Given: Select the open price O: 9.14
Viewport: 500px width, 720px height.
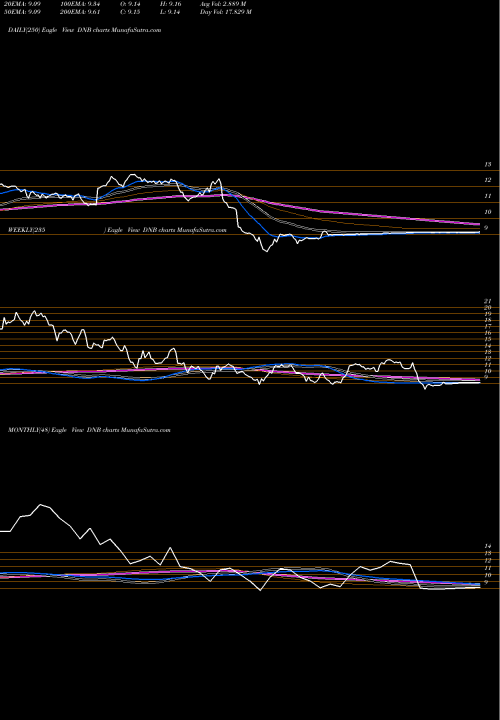Looking at the screenshot, I should click(x=131, y=4).
